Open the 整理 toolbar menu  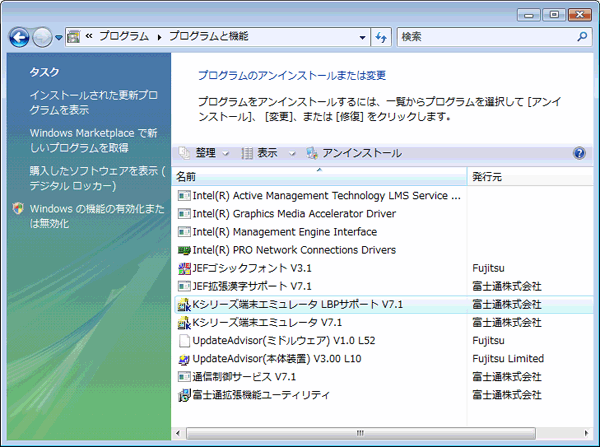[204, 153]
